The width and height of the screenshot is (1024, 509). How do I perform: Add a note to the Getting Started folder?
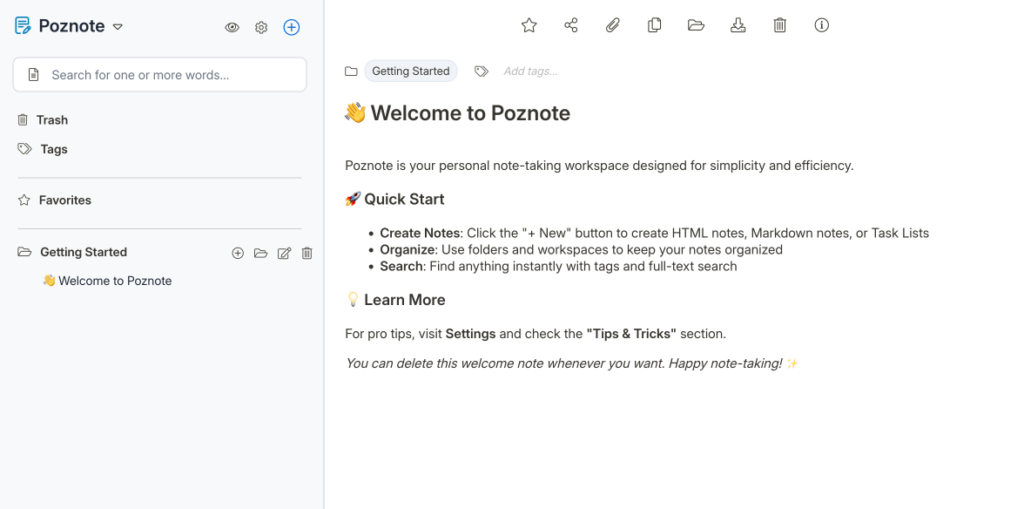(x=238, y=254)
